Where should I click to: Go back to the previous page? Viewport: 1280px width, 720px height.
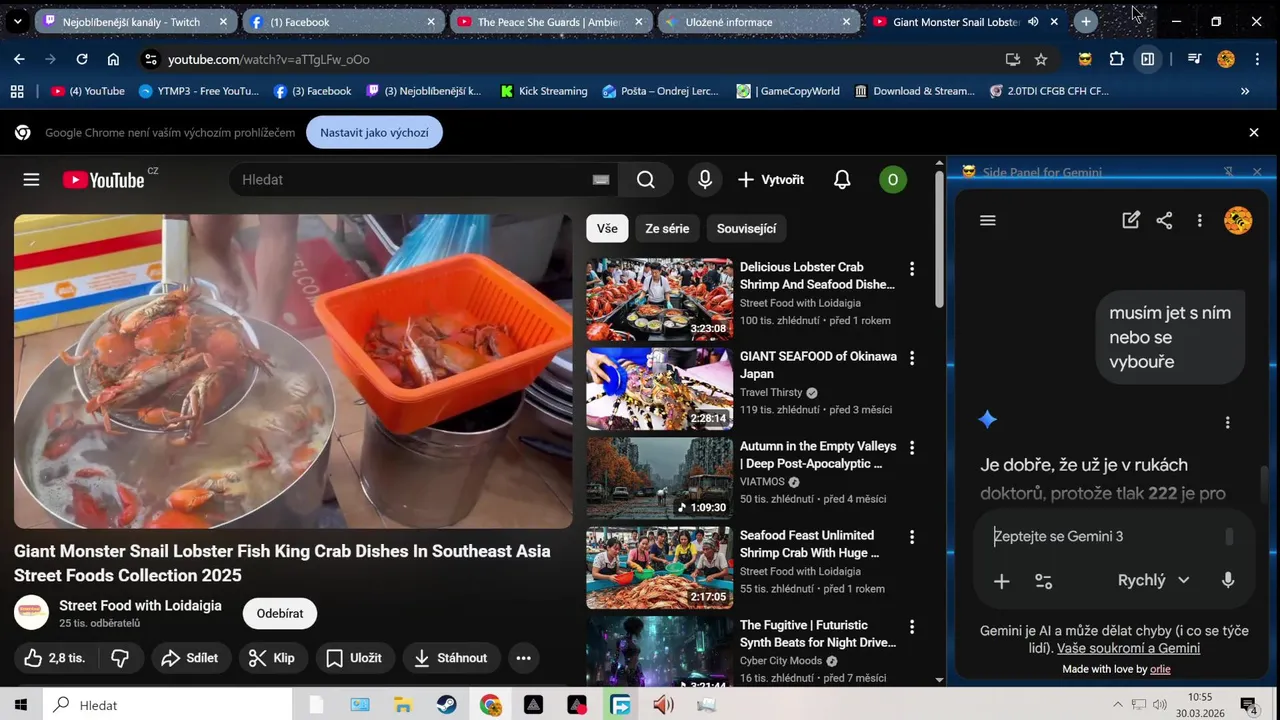pyautogui.click(x=19, y=59)
